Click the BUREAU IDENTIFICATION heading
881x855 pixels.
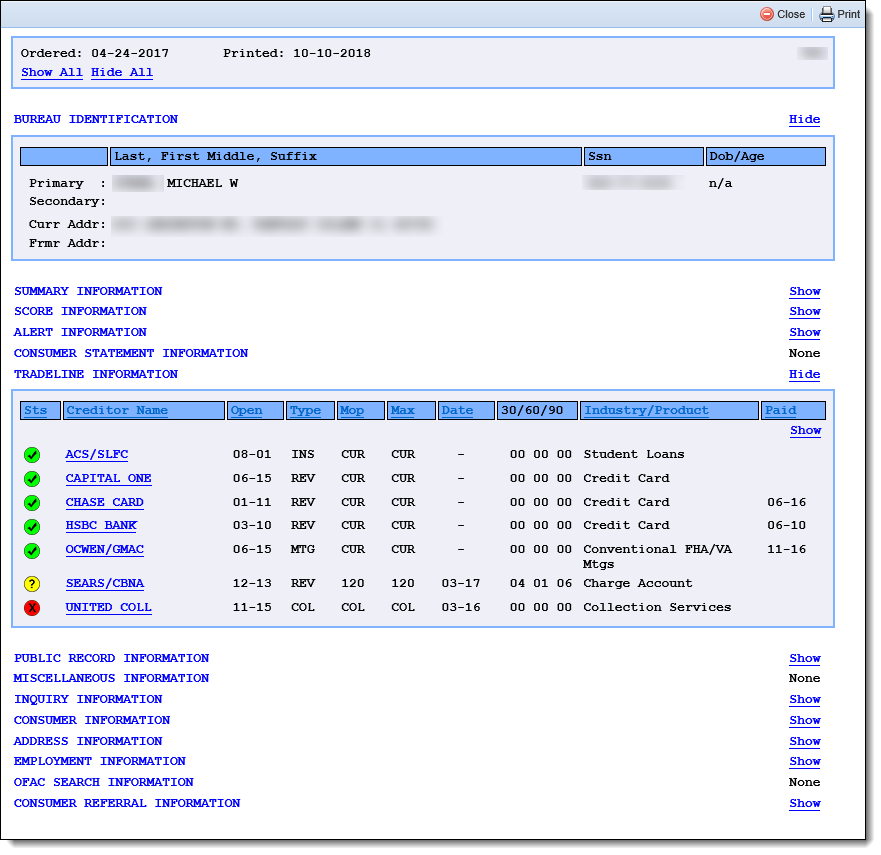[x=96, y=119]
